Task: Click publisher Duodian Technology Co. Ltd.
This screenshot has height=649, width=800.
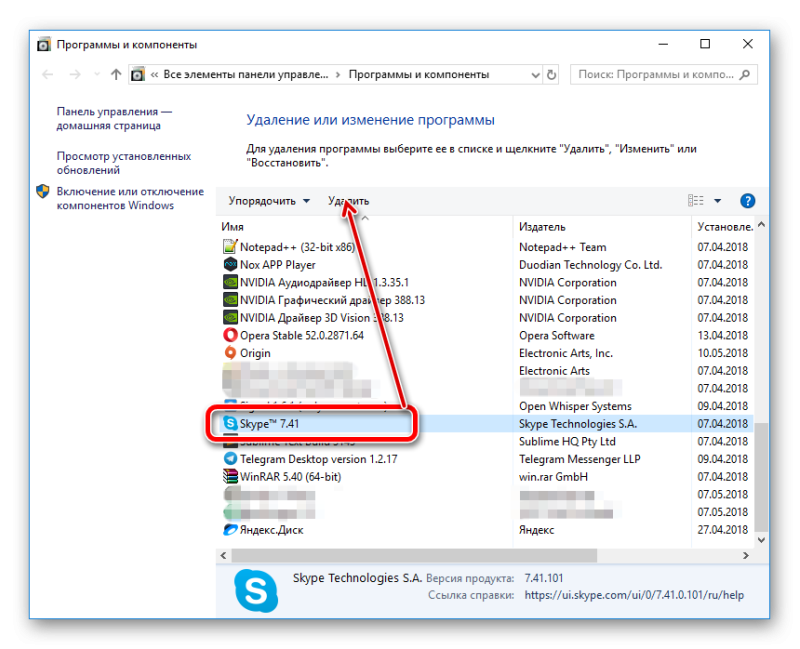Action: coord(590,265)
